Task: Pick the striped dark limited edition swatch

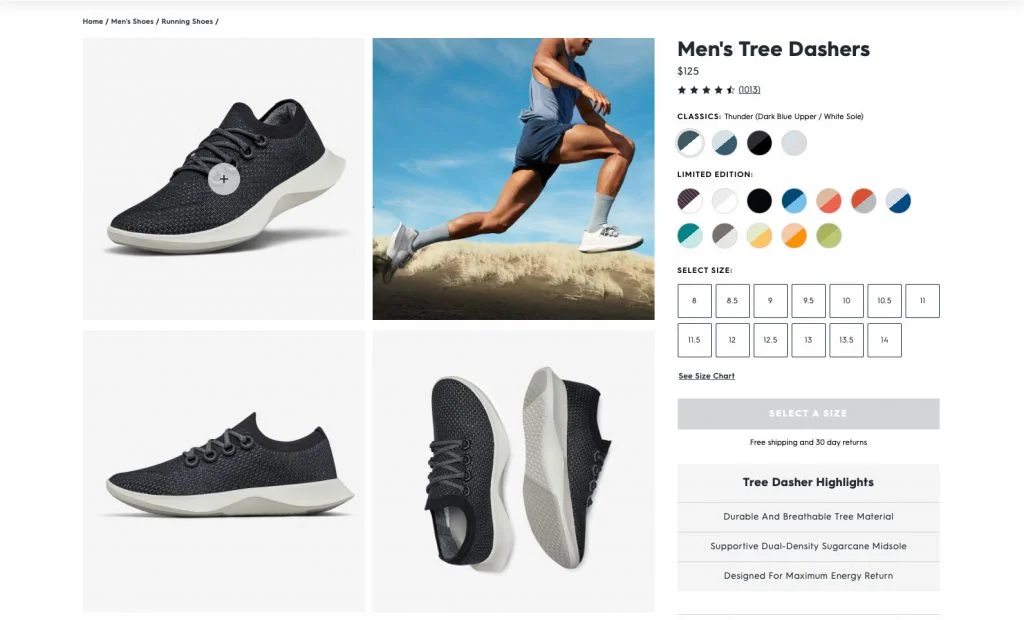Action: [x=690, y=201]
